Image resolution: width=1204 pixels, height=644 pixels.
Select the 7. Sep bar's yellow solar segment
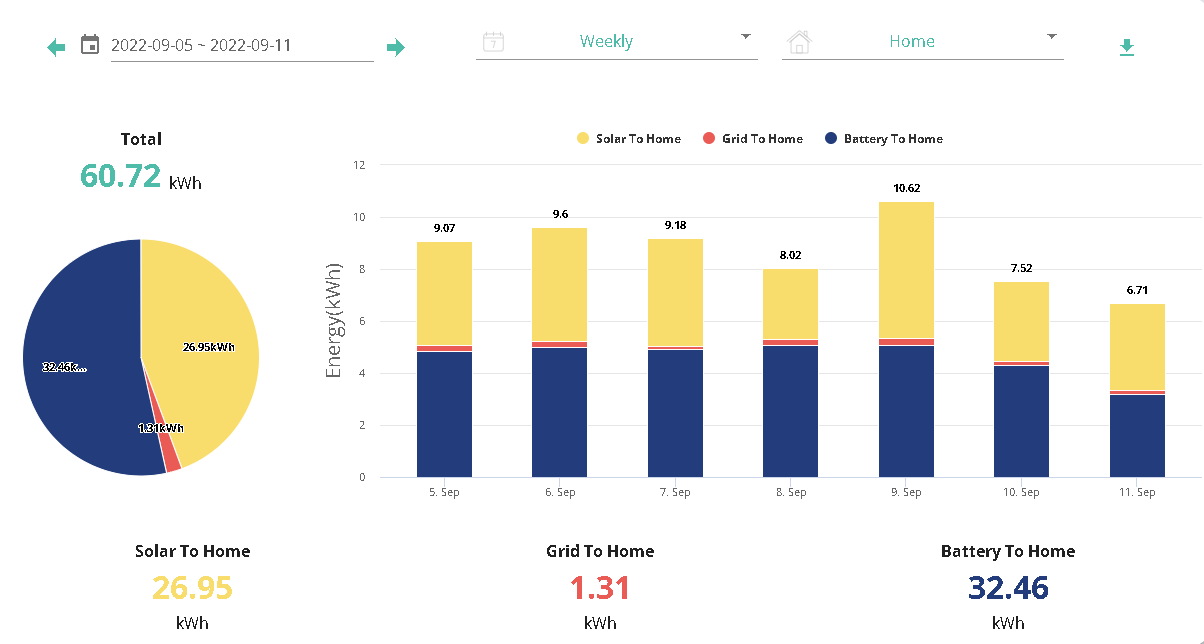click(675, 292)
